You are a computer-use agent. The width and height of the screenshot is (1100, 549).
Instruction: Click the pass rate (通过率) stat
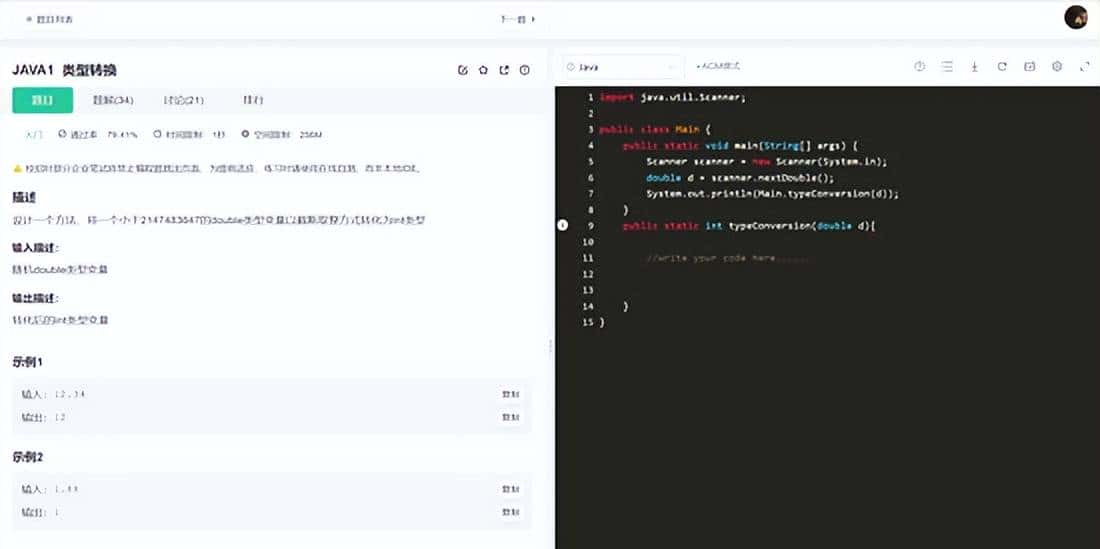tap(98, 134)
